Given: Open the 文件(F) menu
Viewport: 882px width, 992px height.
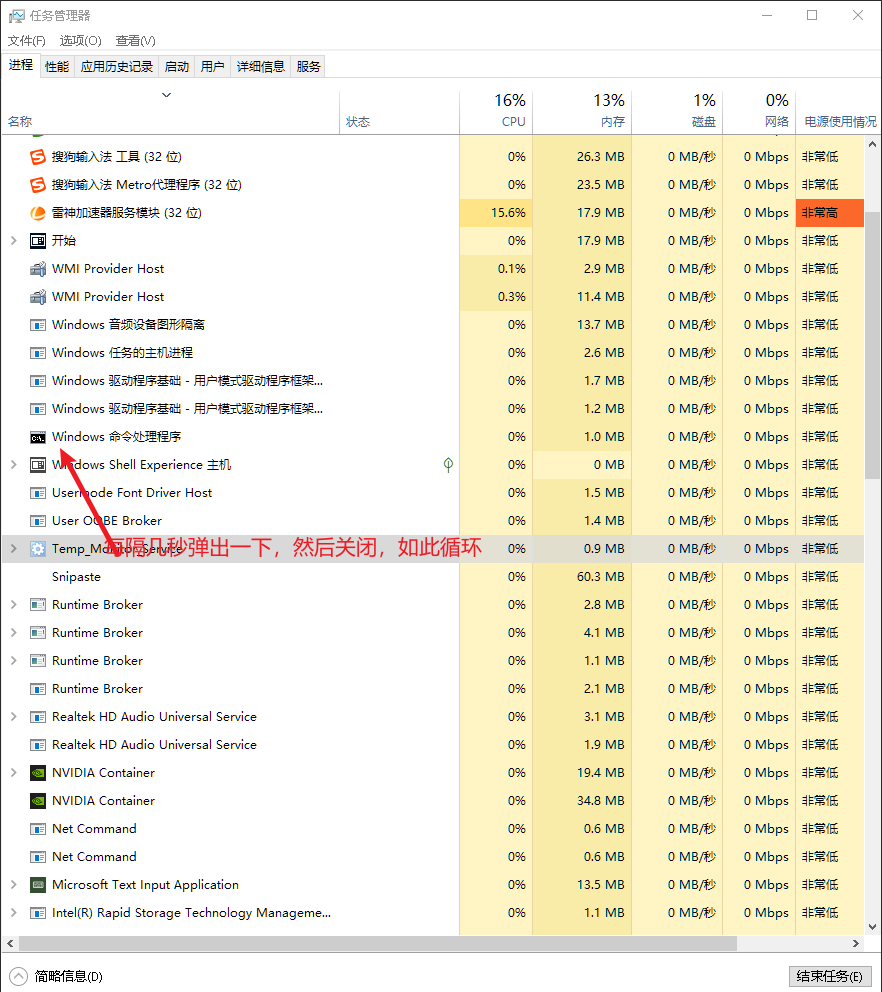Looking at the screenshot, I should (x=27, y=41).
